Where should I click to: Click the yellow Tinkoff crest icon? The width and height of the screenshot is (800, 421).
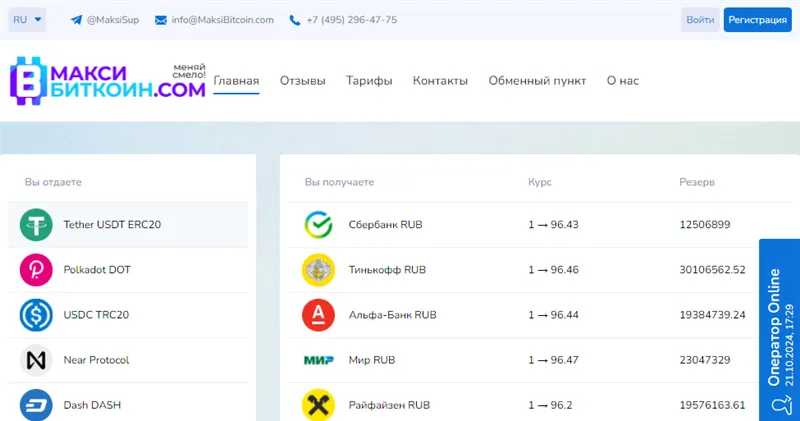coord(318,269)
